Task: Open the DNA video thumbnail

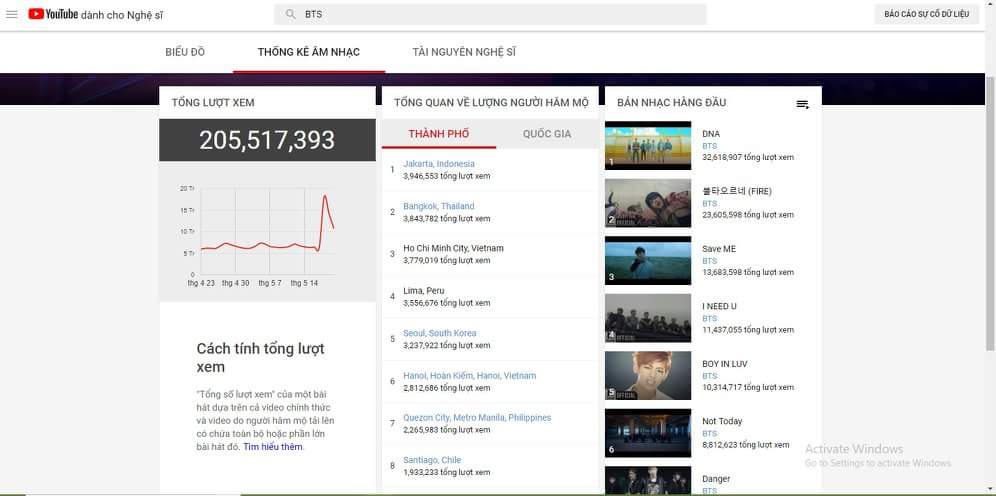Action: 648,145
